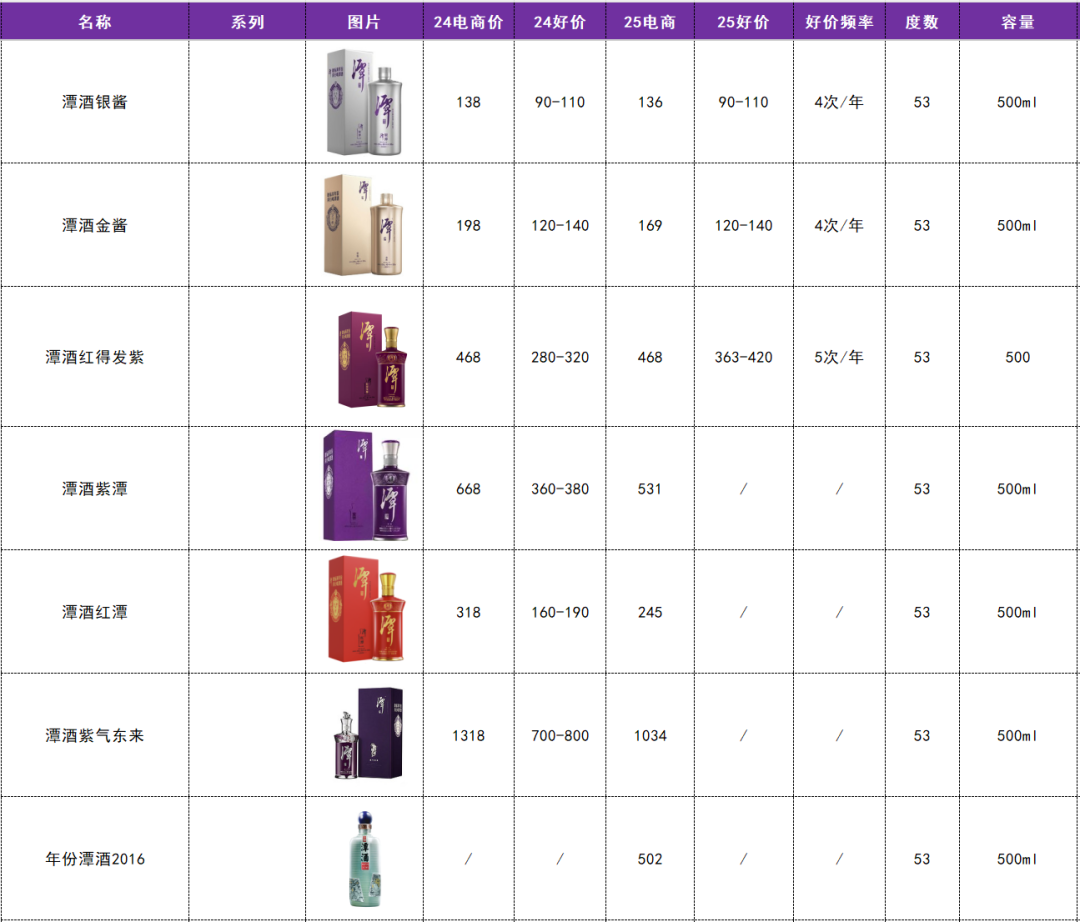Viewport: 1080px width, 922px height.
Task: Select the 容量 column header
Action: pyautogui.click(x=1018, y=22)
